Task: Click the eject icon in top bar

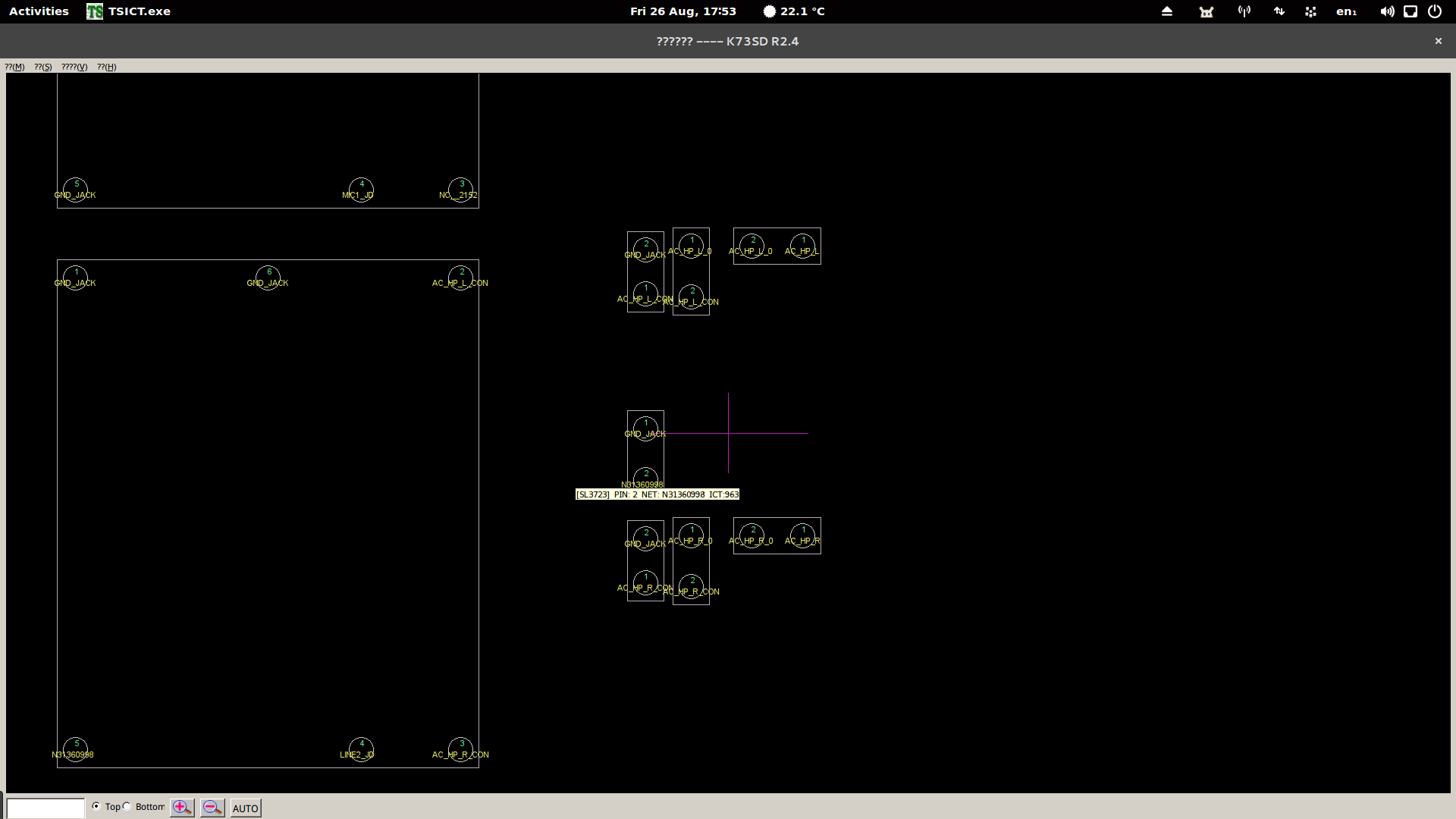Action: click(1167, 11)
